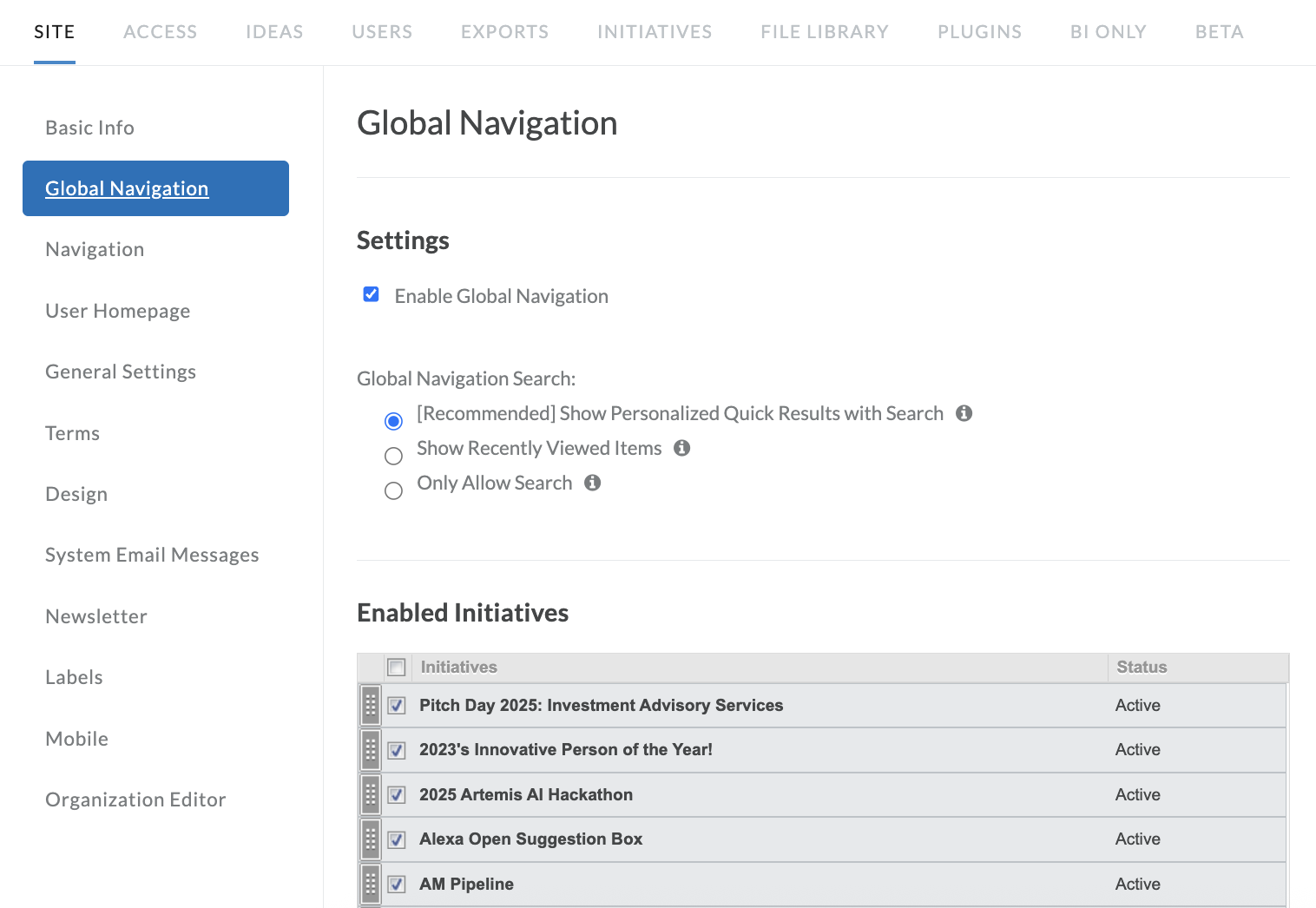Open Mobile settings in sidebar
Screen dimensions: 1316x908
[76, 739]
